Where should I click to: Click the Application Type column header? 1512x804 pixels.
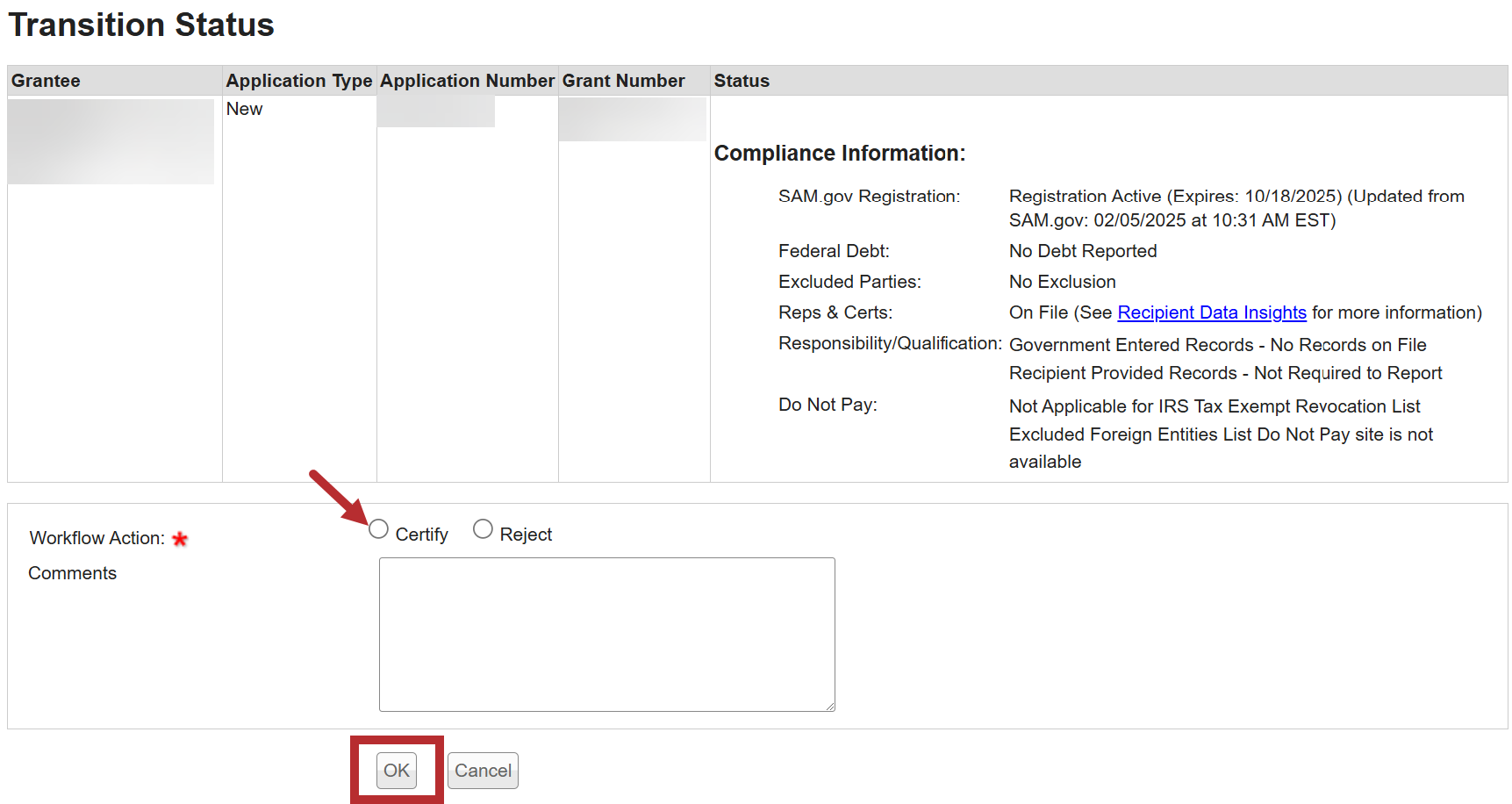click(x=298, y=81)
